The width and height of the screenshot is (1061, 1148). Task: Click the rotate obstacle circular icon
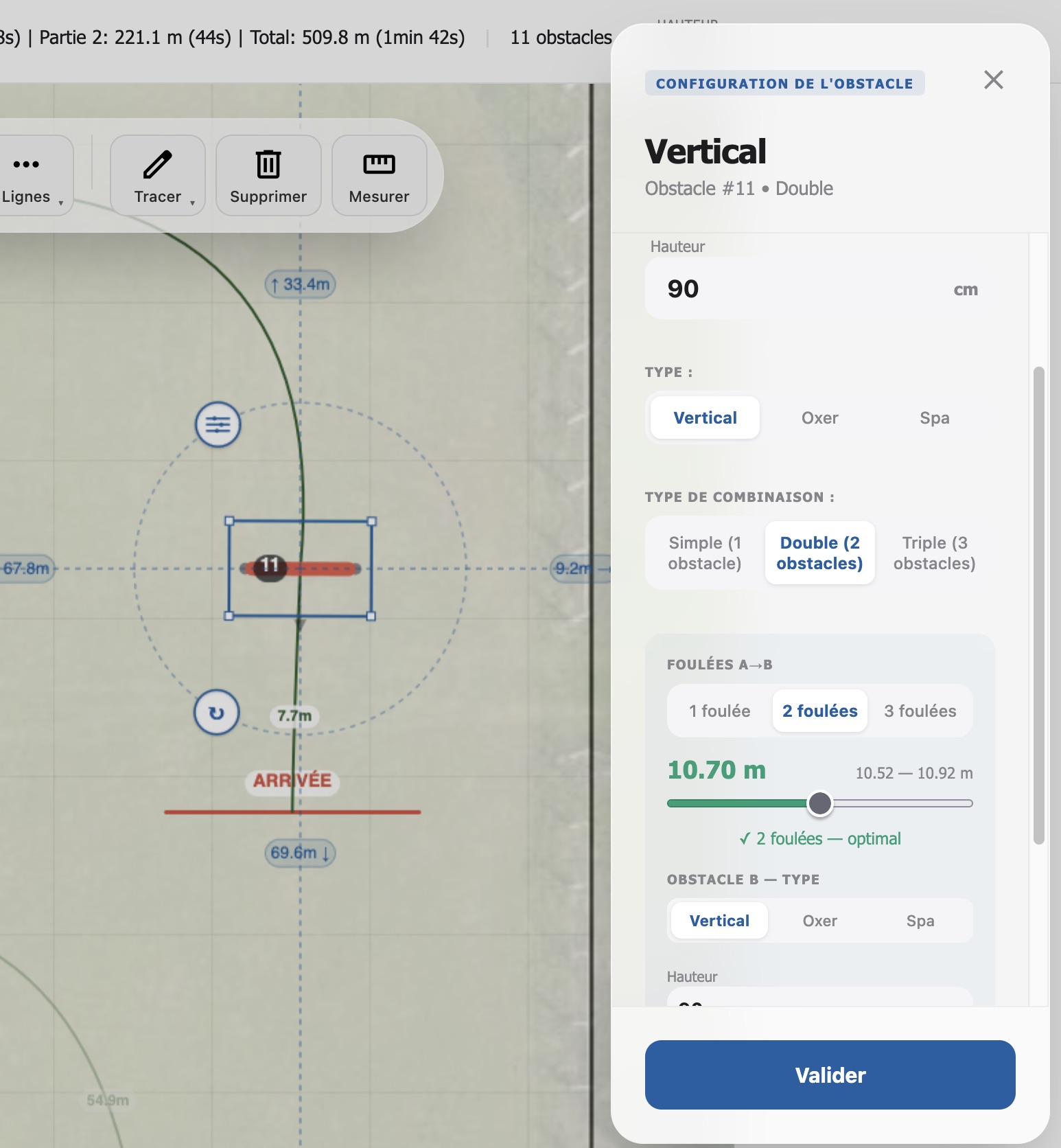[216, 713]
